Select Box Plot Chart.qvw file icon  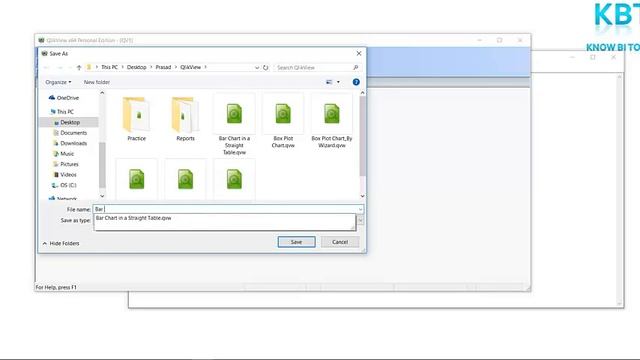click(x=283, y=113)
